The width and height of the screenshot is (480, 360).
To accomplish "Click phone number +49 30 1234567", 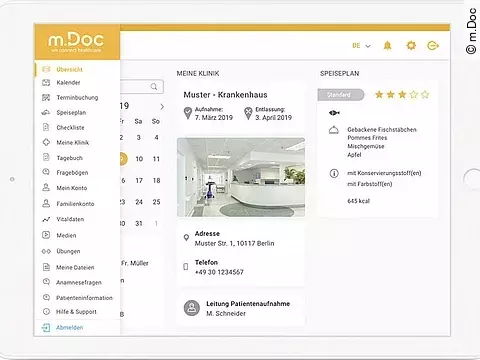I will click(x=219, y=272).
